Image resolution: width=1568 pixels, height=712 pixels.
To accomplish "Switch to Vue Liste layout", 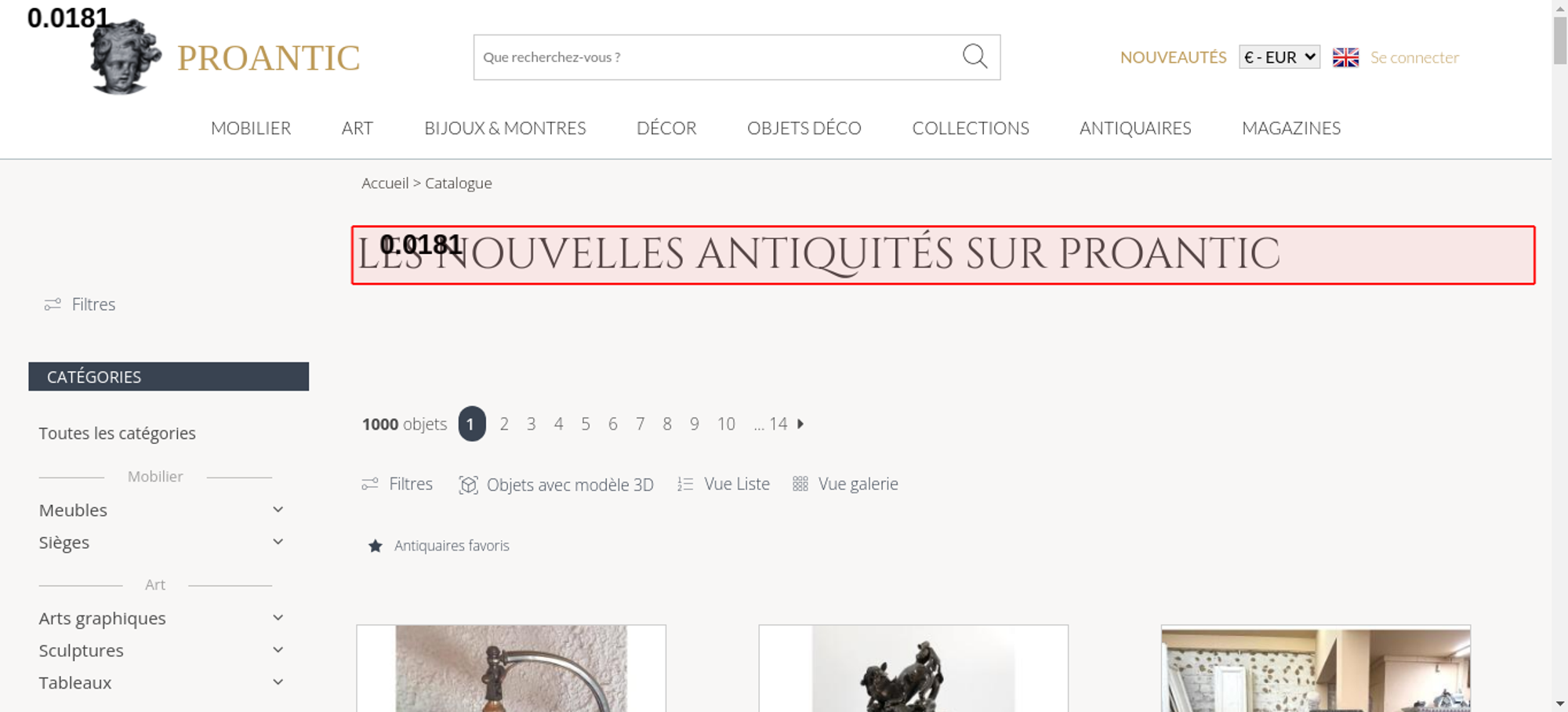I will coord(724,484).
